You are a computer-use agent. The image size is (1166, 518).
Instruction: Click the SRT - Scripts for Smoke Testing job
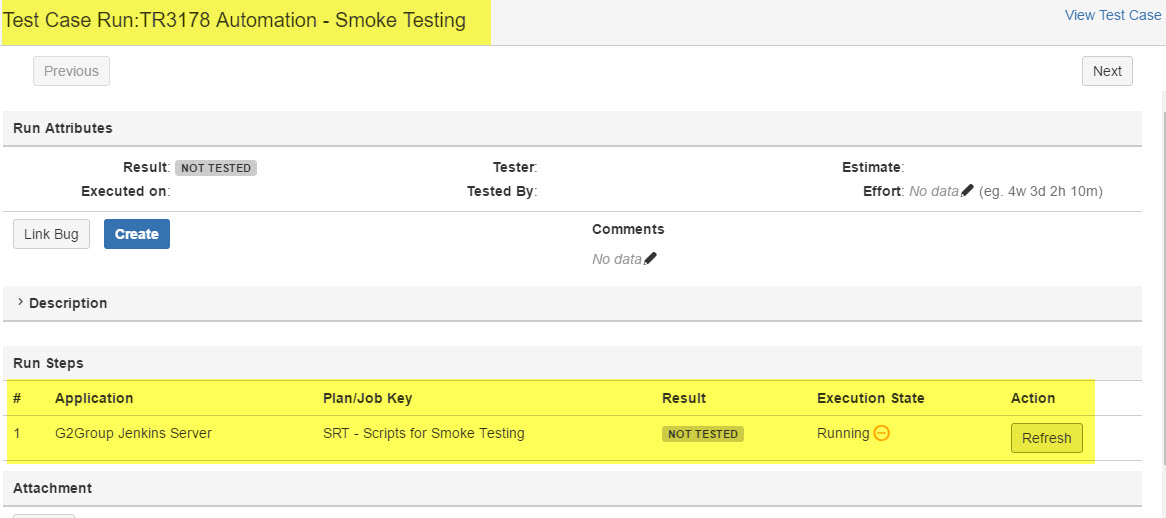(424, 433)
